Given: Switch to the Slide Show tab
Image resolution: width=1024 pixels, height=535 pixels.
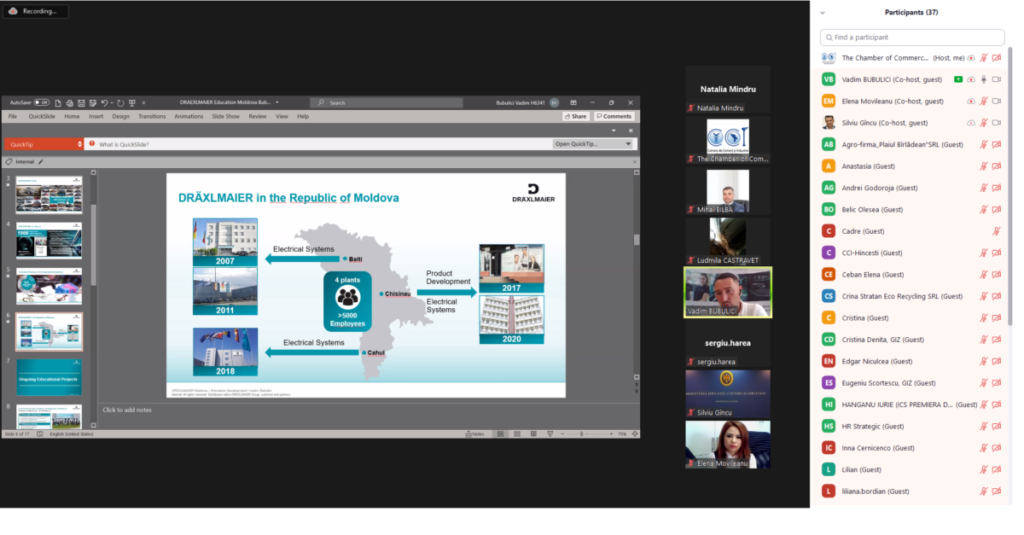Looking at the screenshot, I should tap(225, 116).
